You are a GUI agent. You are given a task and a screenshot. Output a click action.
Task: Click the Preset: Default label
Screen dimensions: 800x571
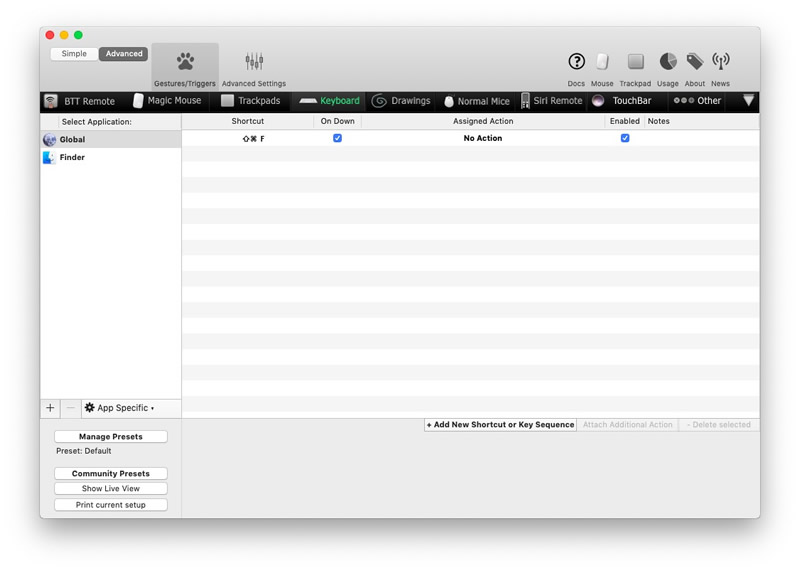[x=84, y=451]
